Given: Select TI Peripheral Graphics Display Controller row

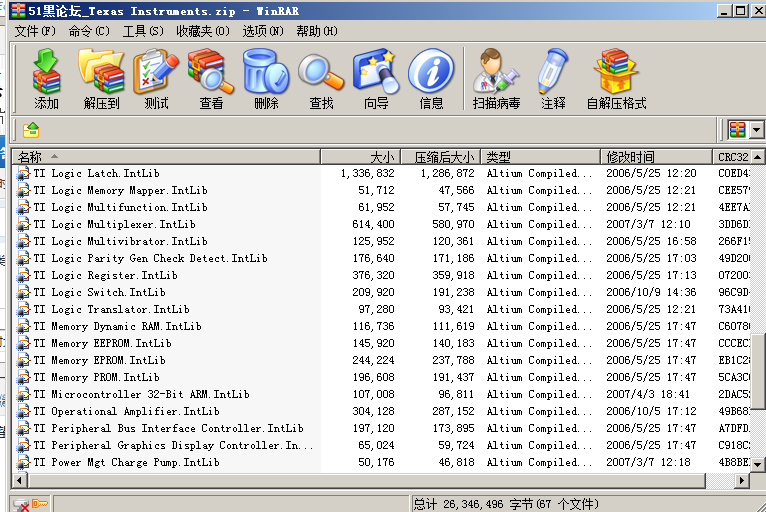Looking at the screenshot, I should click(173, 446).
